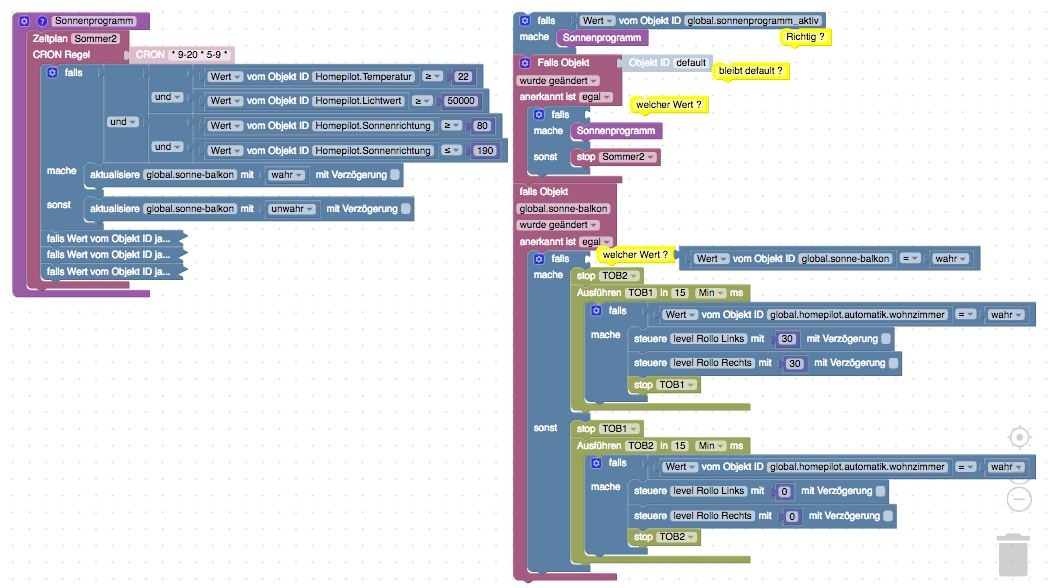Select the Homepilot.Lichtwert object ID field
1048x588 pixels.
point(358,101)
